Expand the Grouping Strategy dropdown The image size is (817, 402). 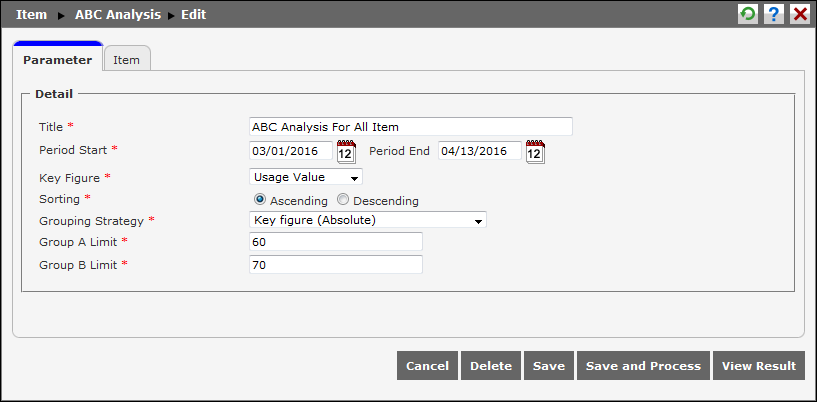(368, 220)
